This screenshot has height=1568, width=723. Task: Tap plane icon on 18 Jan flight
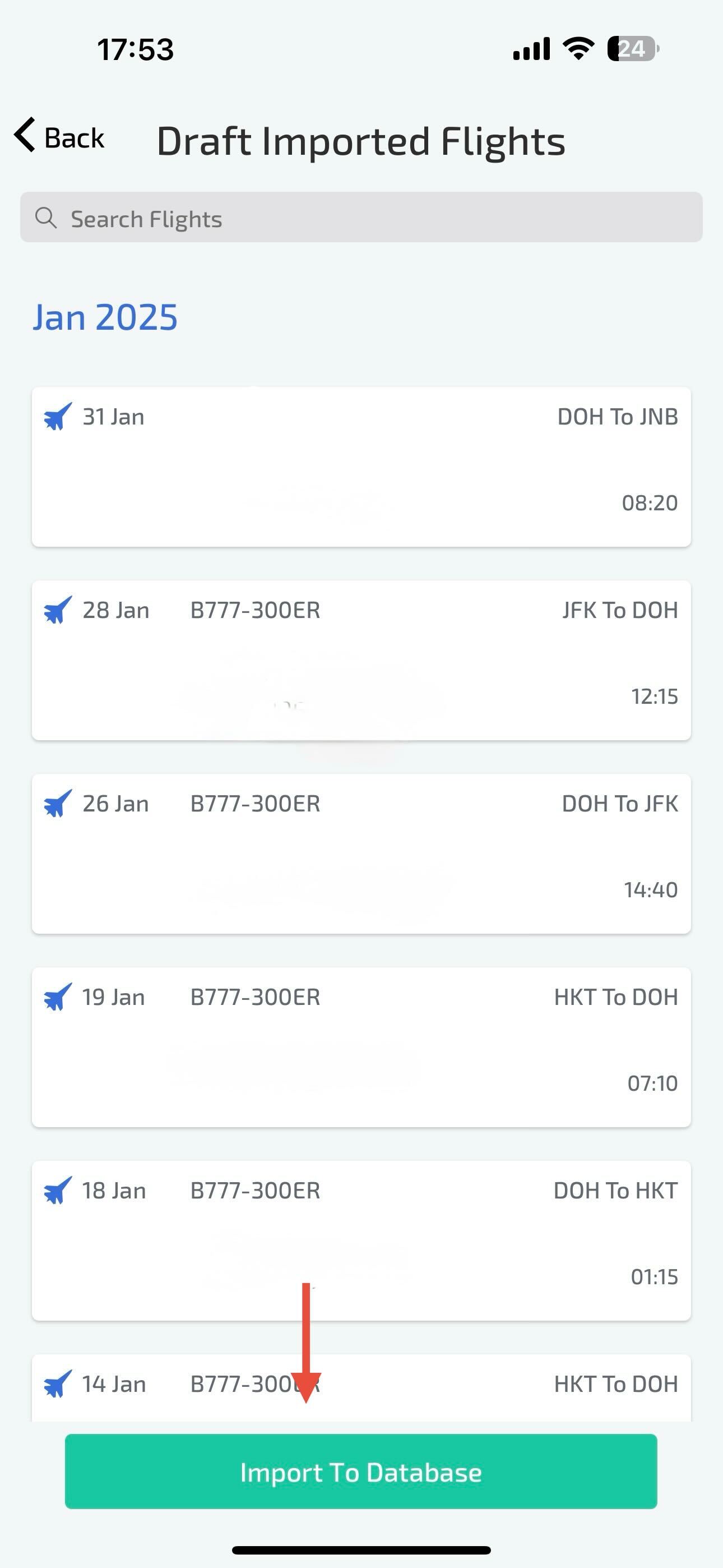tap(58, 1191)
